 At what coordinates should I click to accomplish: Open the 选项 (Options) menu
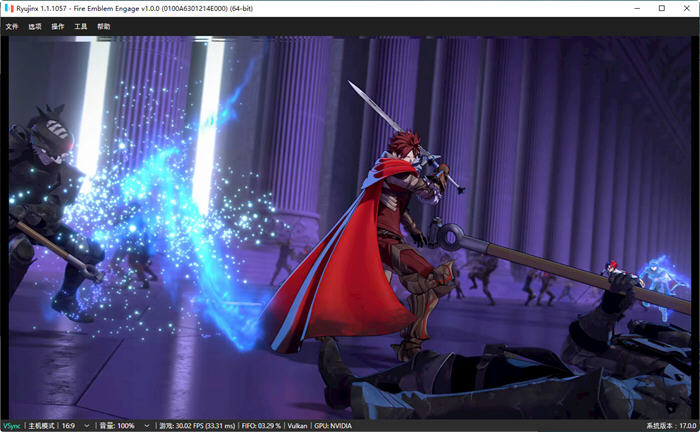tap(35, 27)
